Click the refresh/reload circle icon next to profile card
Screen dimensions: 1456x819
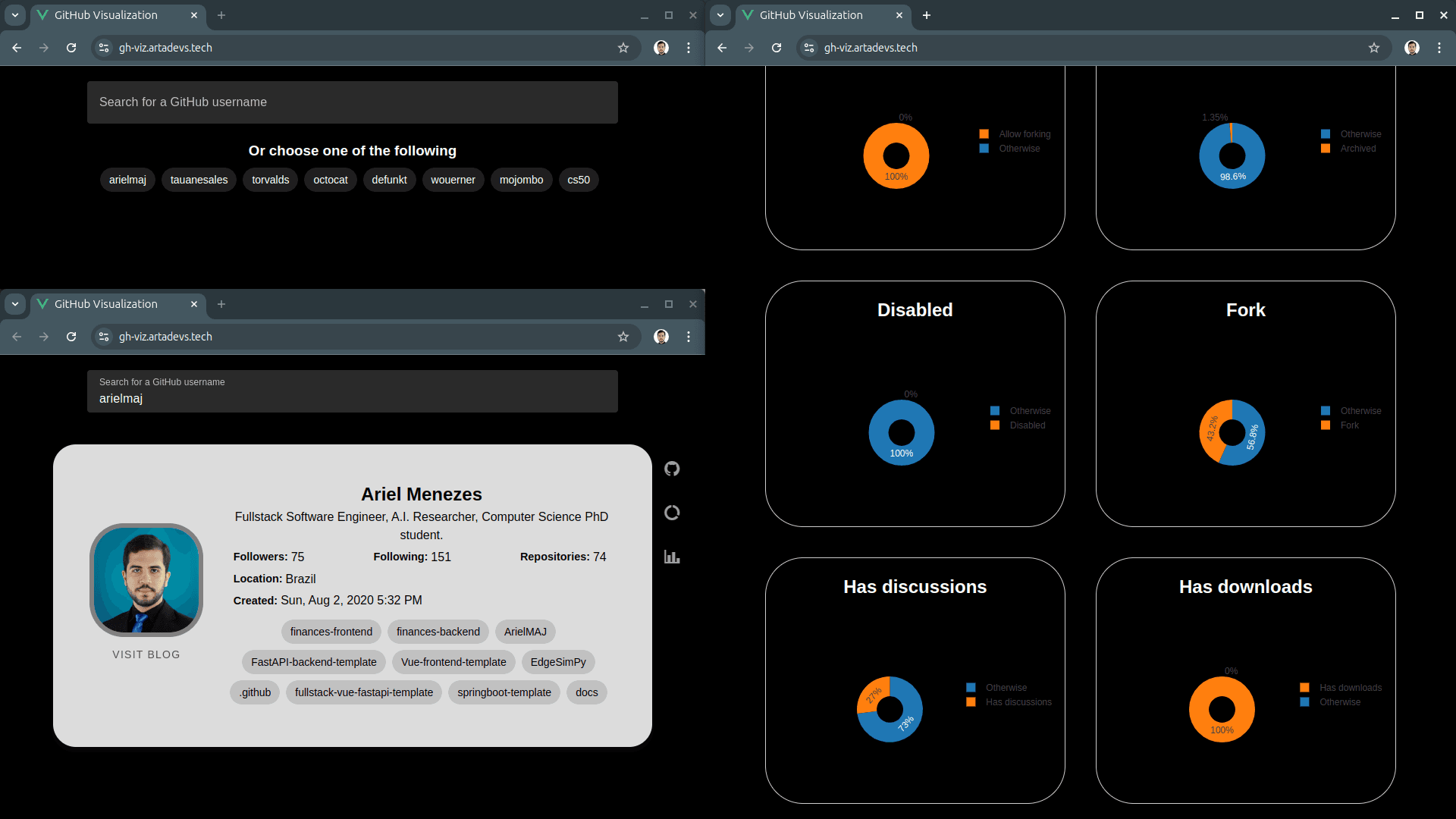(x=672, y=512)
